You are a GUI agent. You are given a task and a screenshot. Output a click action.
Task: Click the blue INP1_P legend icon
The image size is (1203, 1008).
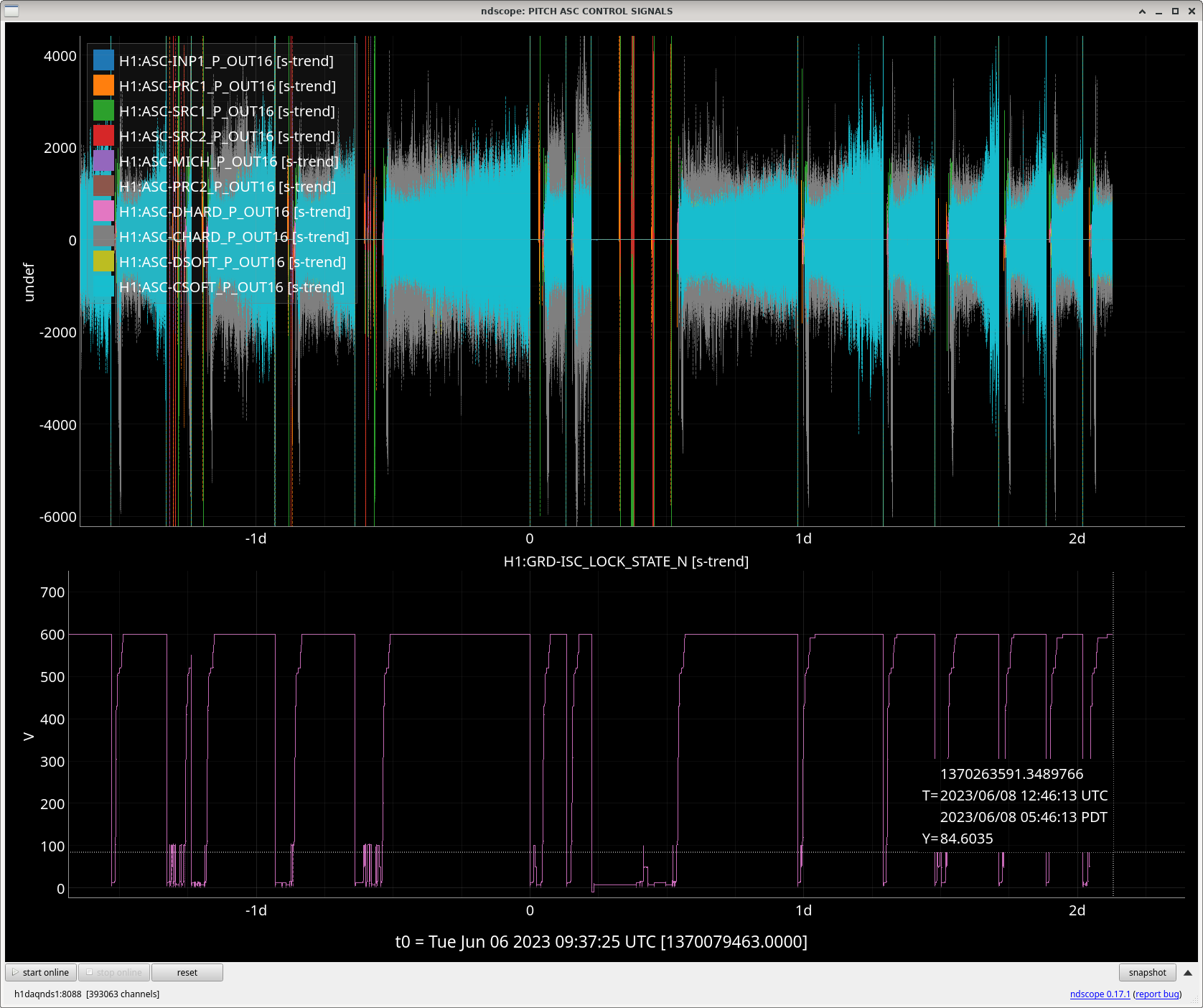[x=103, y=60]
